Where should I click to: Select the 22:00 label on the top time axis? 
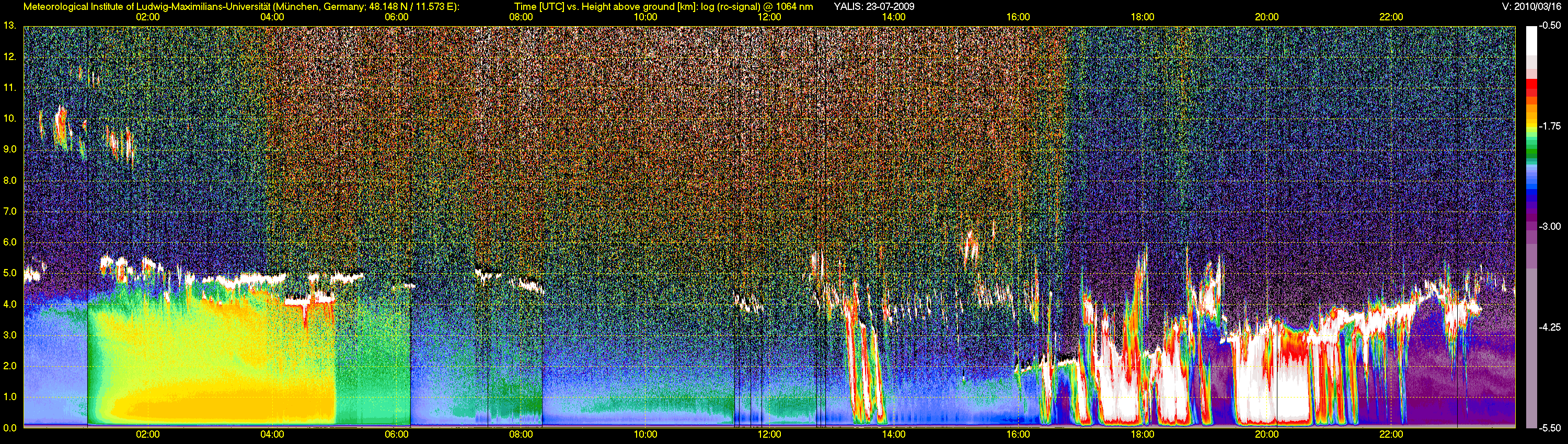coord(1391,17)
